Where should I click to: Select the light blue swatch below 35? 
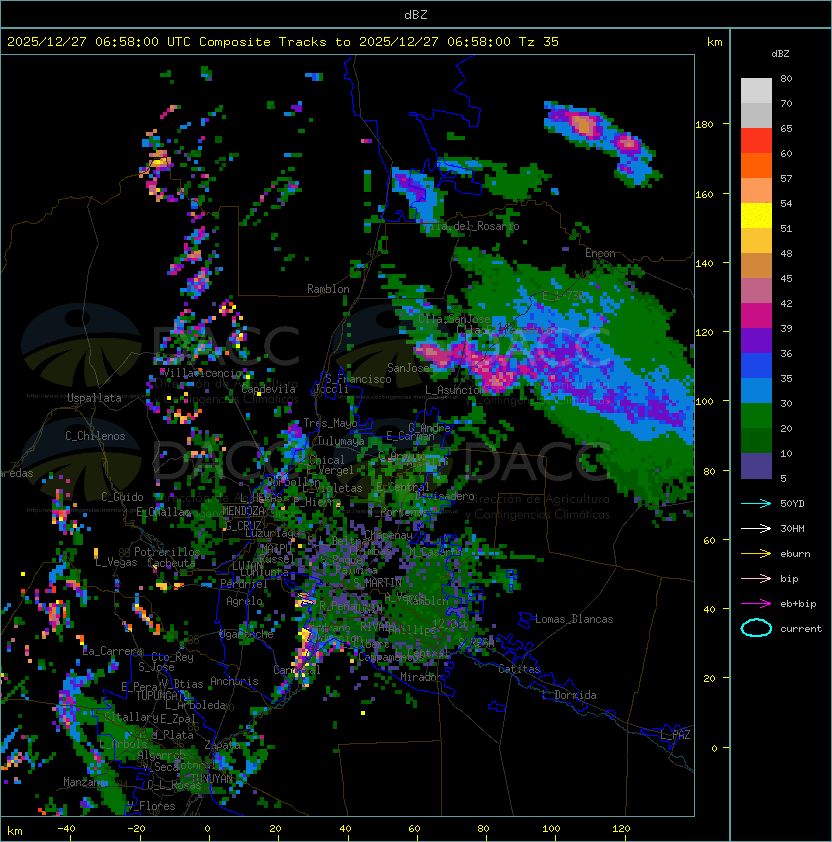[x=756, y=390]
